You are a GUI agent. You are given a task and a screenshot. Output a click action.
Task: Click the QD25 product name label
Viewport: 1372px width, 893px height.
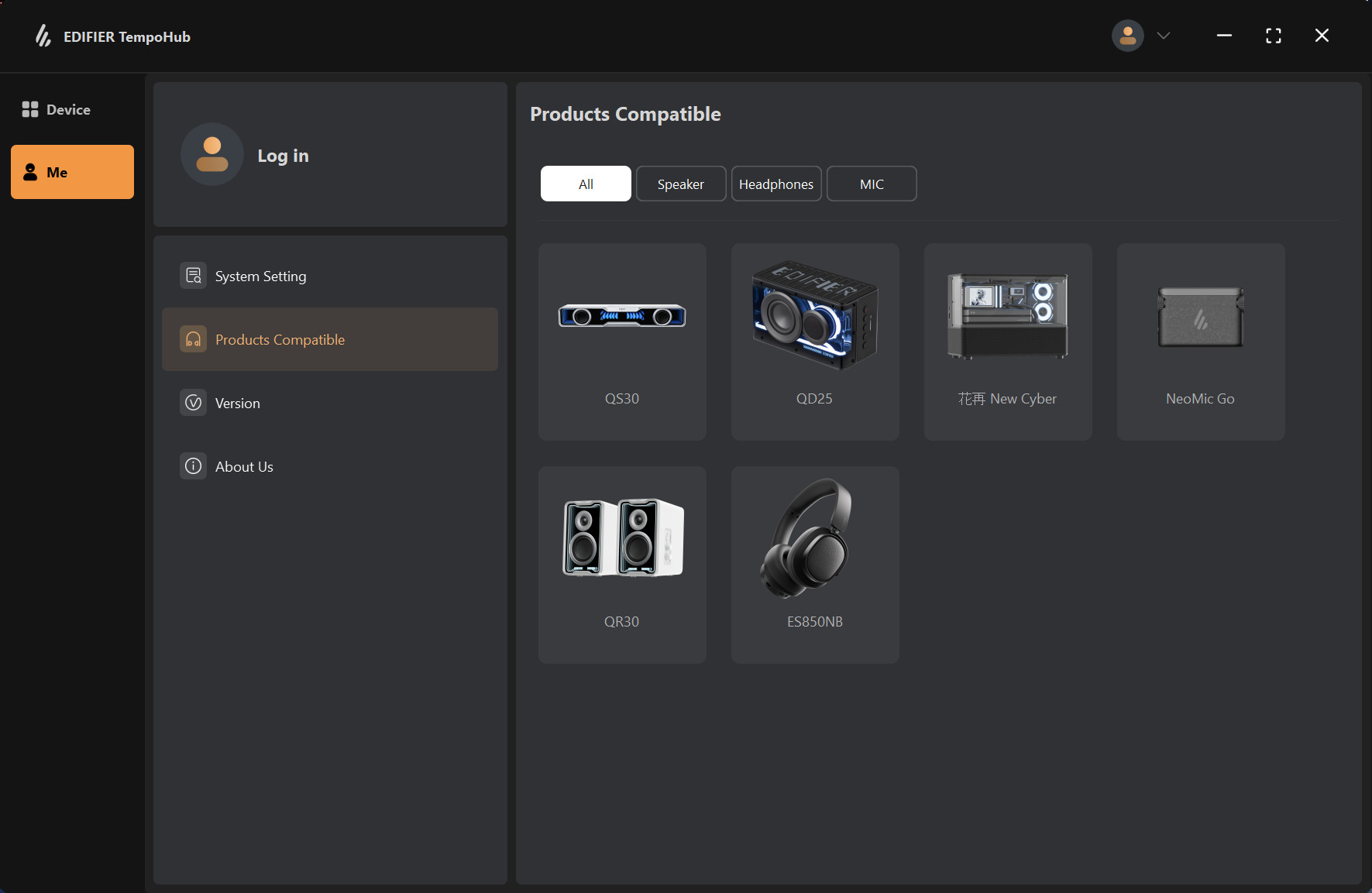(x=814, y=399)
